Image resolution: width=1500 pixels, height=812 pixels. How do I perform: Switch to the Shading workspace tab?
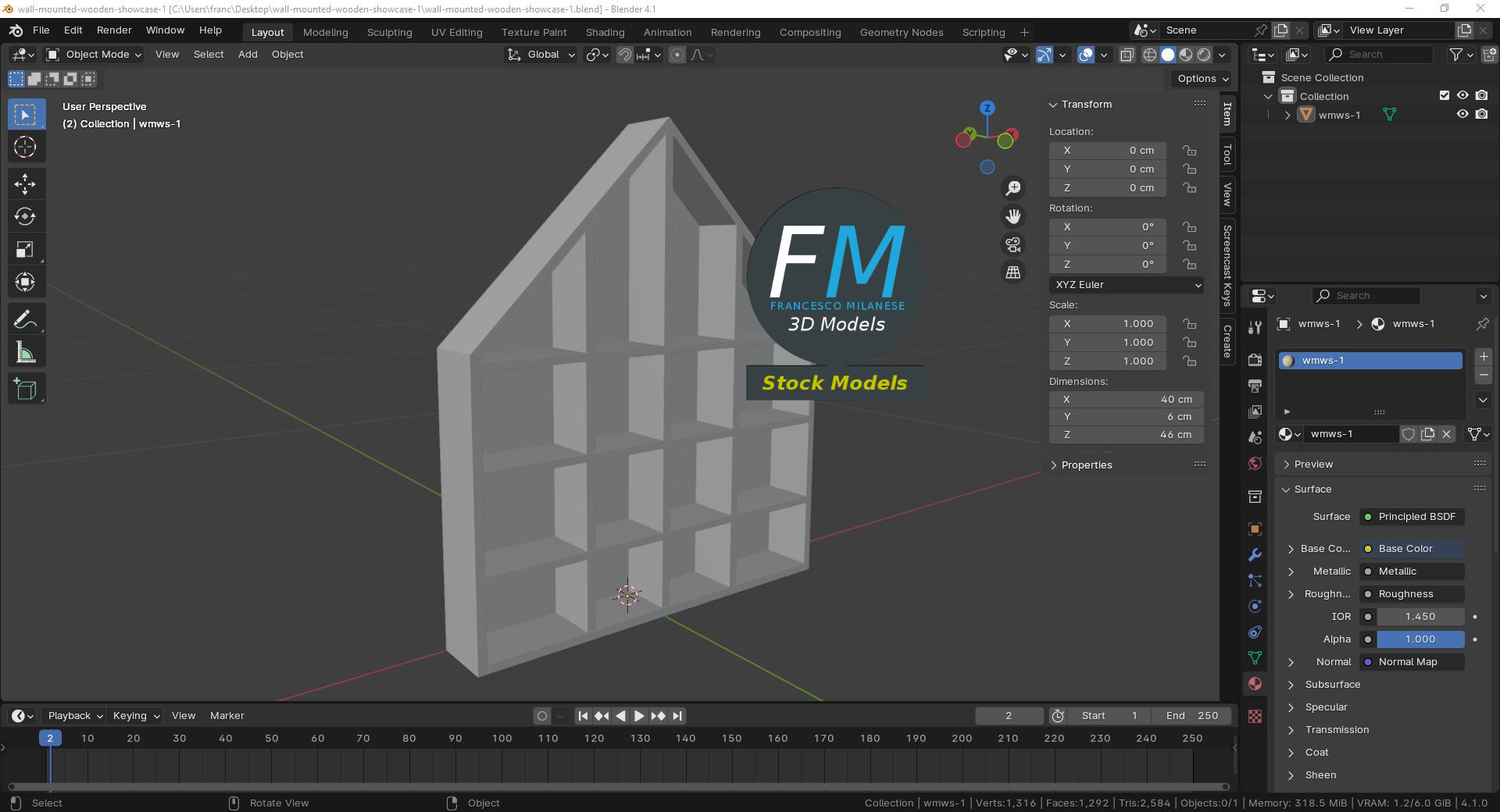pos(605,33)
